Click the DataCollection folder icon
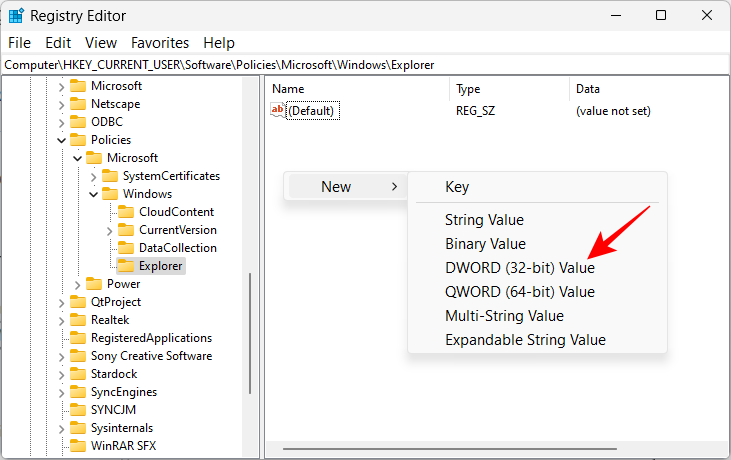 (x=125, y=248)
